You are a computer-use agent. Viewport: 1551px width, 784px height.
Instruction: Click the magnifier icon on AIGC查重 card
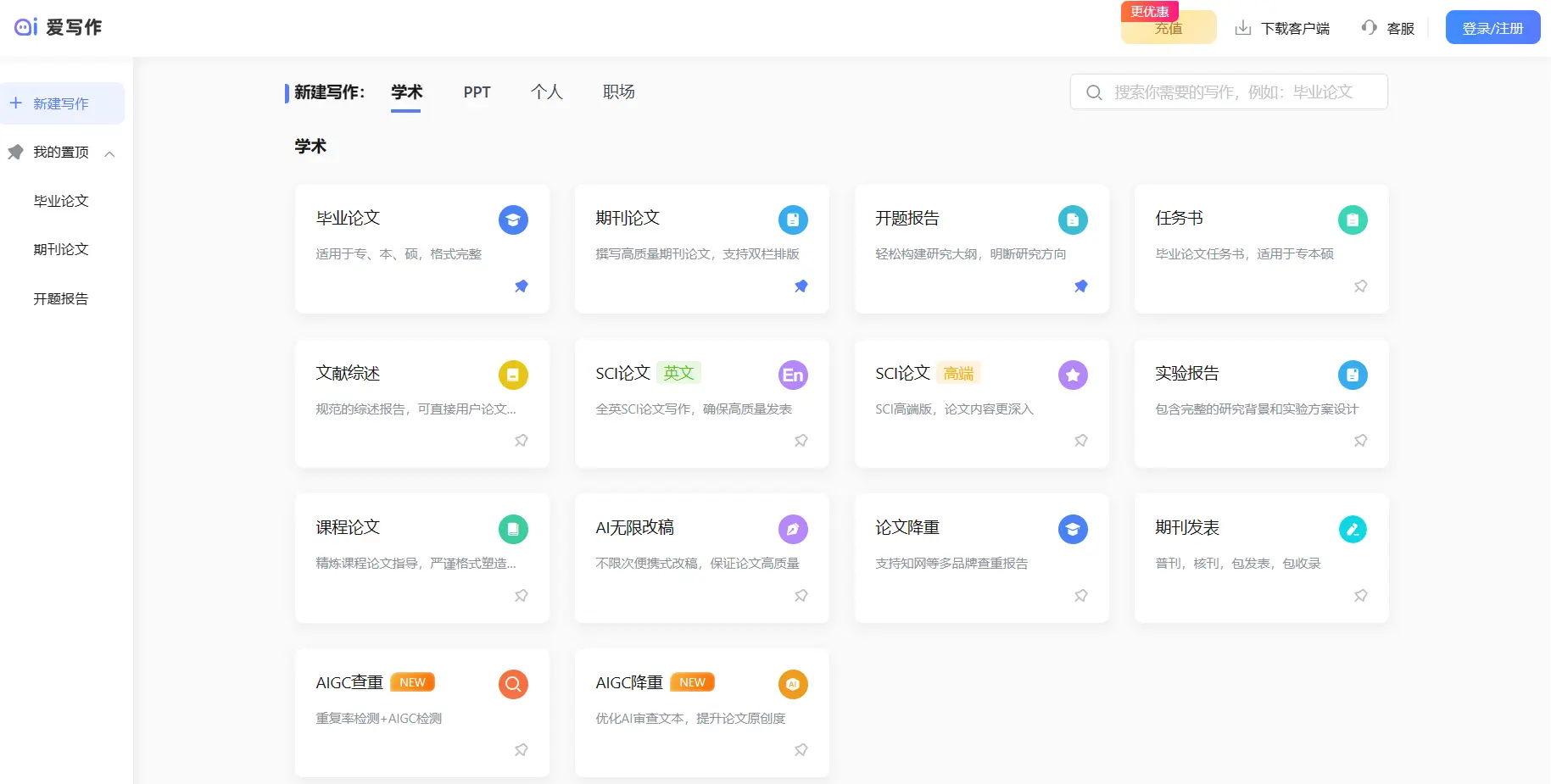[513, 684]
